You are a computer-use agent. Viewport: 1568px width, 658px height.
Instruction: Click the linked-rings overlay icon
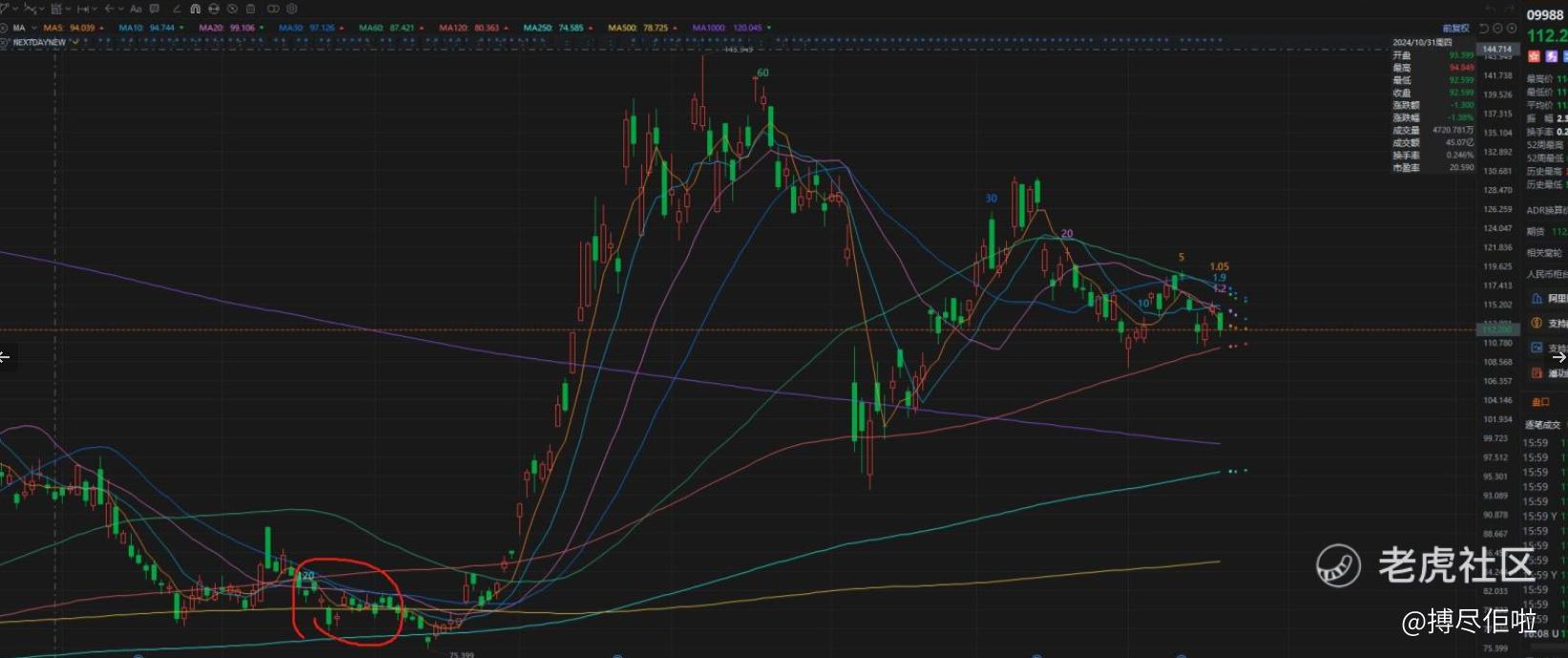(274, 9)
